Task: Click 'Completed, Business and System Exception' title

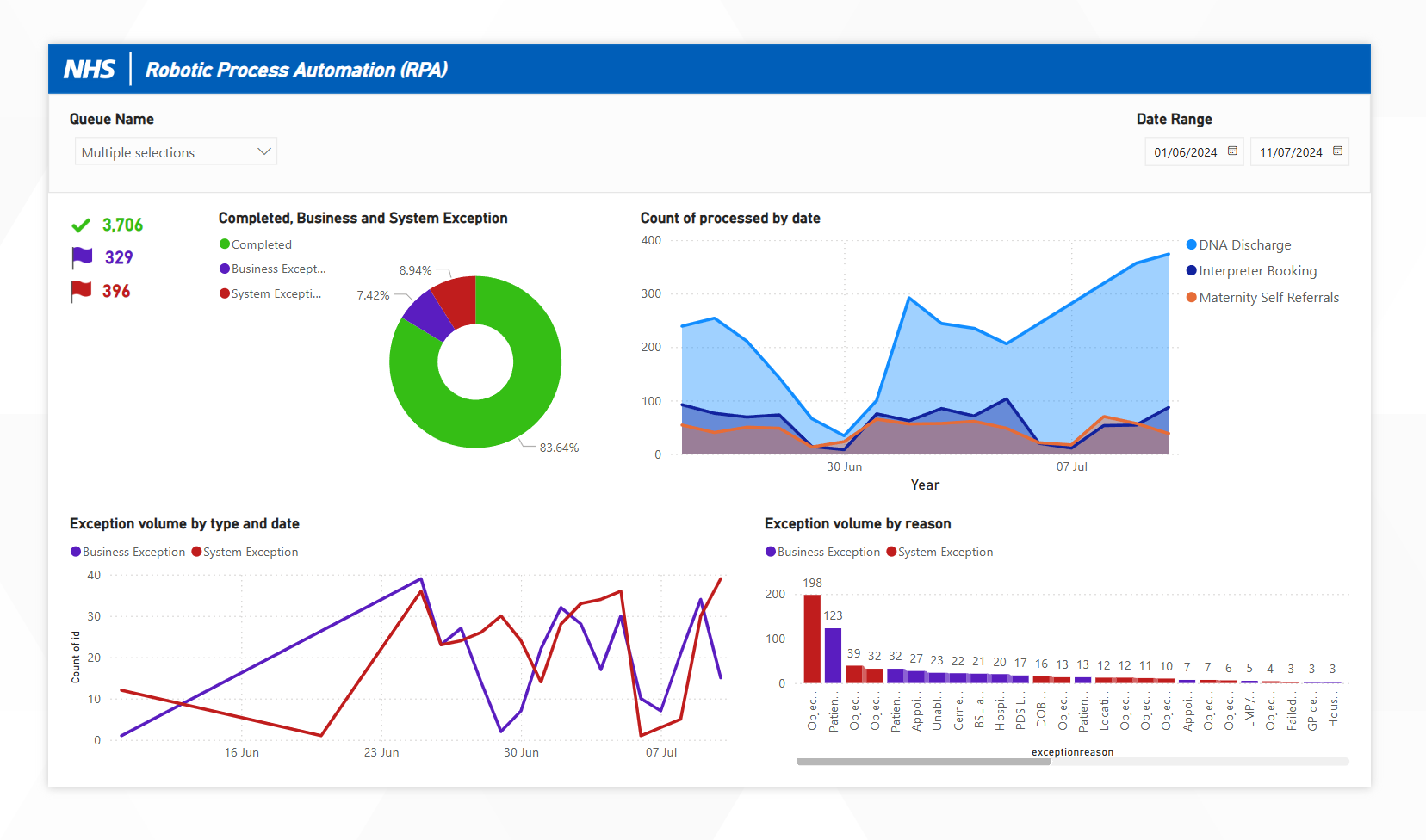Action: click(363, 218)
